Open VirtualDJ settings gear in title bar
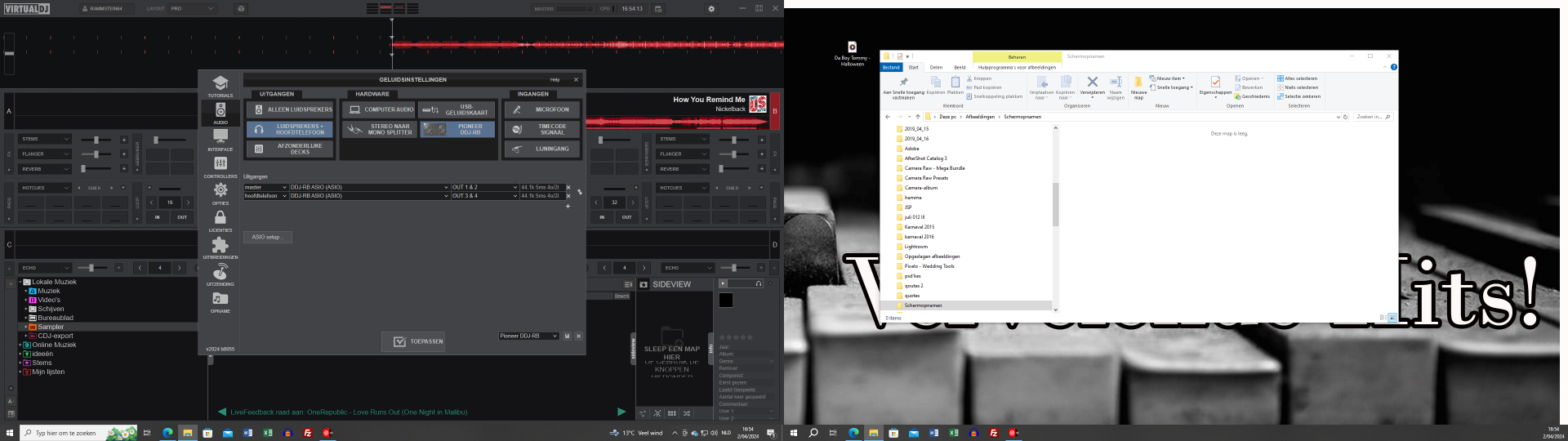Viewport: 1568px width, 441px height. tap(711, 9)
